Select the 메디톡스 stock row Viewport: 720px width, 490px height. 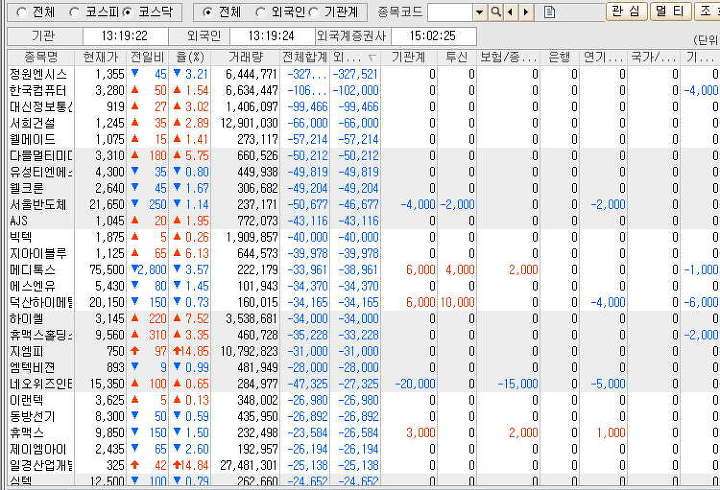pyautogui.click(x=364, y=270)
